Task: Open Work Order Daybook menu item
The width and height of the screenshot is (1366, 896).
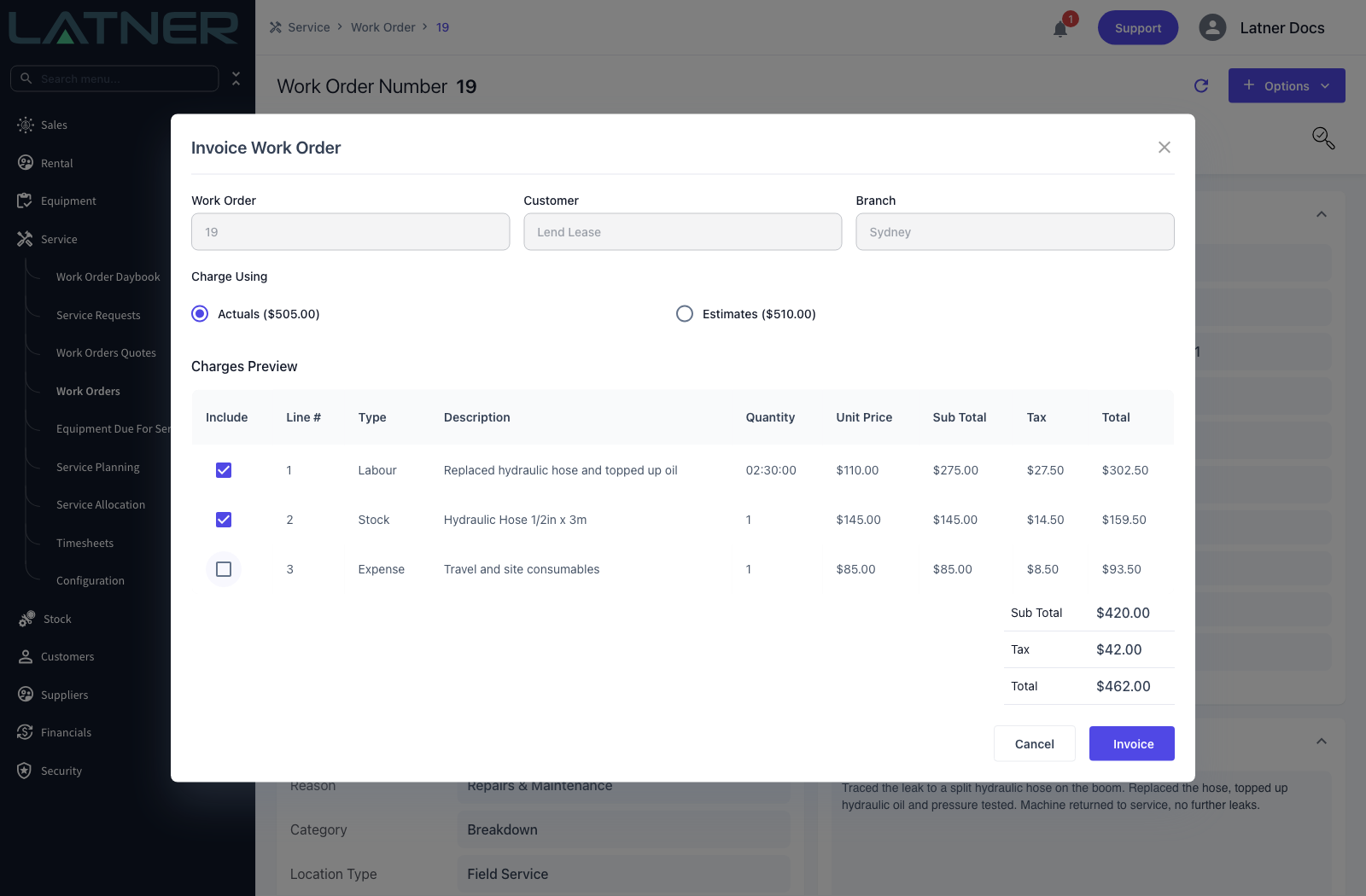Action: tap(108, 277)
